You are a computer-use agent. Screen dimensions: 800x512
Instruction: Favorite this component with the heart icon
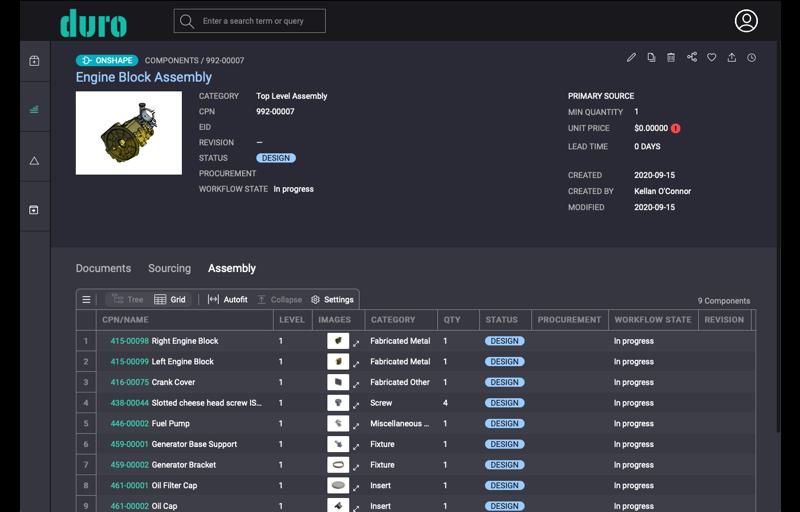(x=711, y=58)
